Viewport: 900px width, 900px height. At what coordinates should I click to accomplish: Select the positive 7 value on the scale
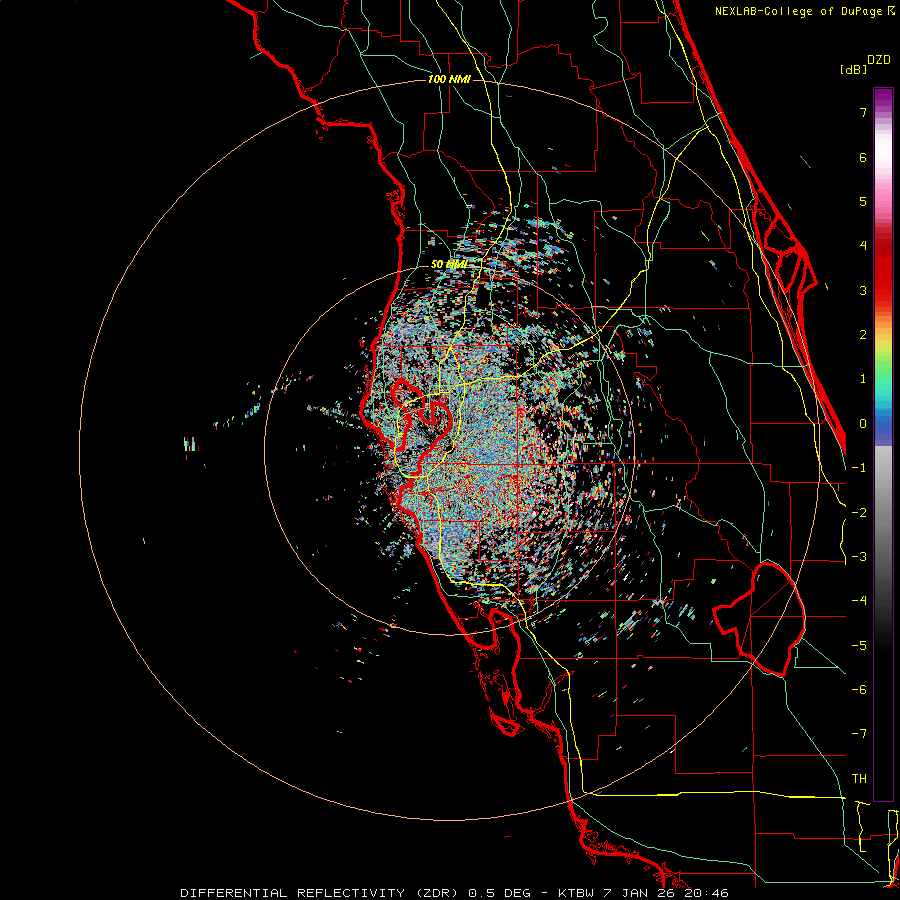863,112
